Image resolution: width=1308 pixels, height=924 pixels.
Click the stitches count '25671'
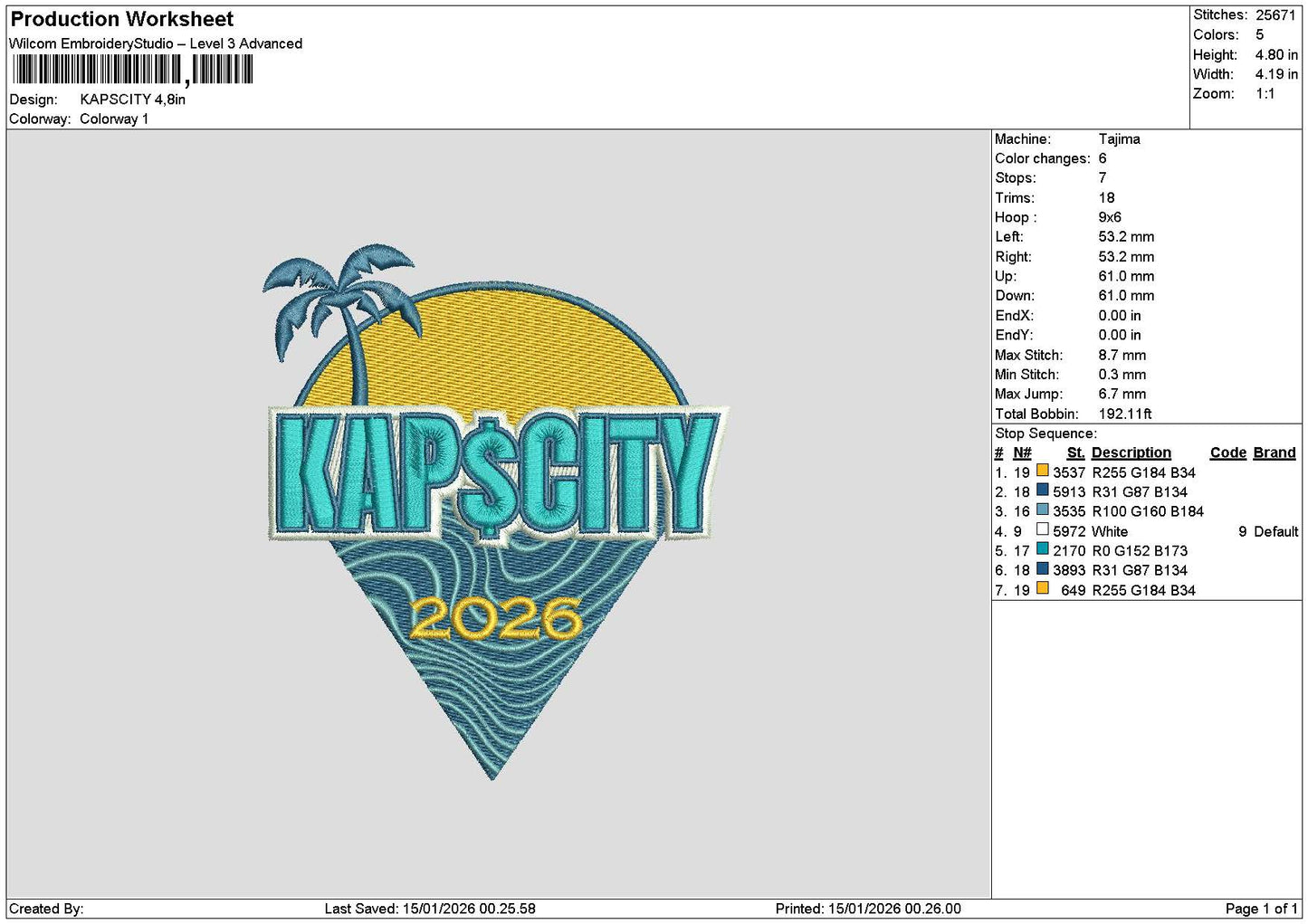coord(1275,15)
